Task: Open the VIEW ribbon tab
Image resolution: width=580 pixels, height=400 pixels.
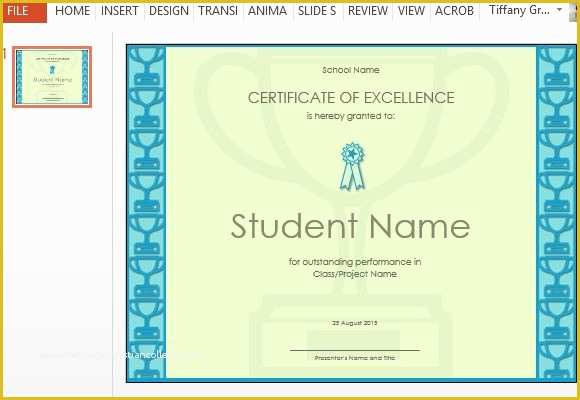Action: click(x=411, y=11)
